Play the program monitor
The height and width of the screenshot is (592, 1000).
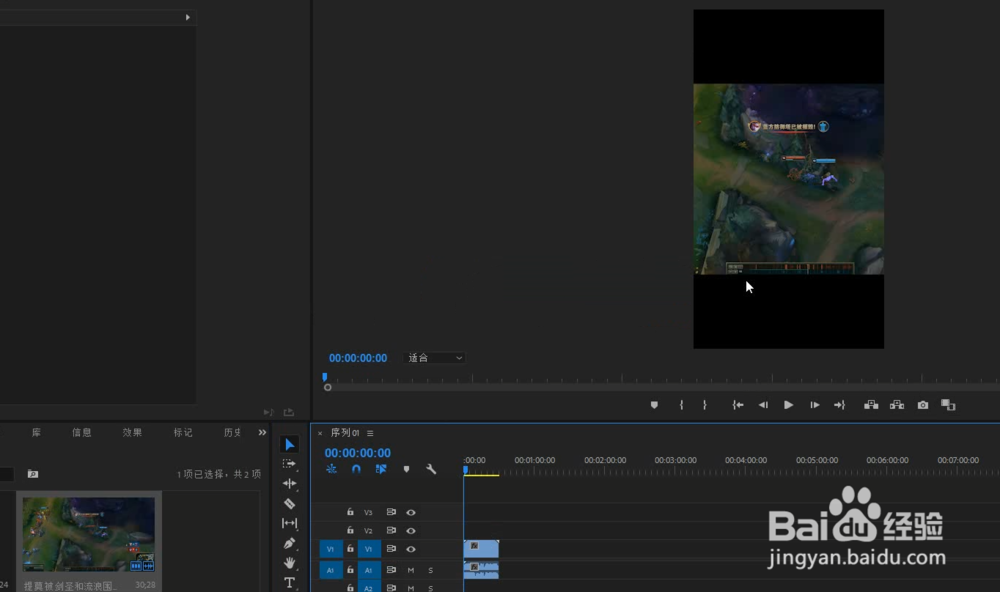point(789,405)
